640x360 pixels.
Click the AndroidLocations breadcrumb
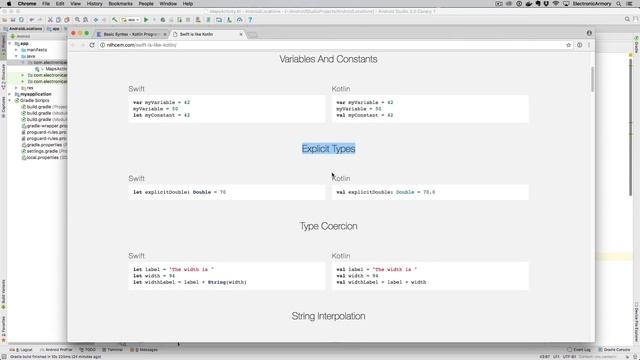coord(23,29)
